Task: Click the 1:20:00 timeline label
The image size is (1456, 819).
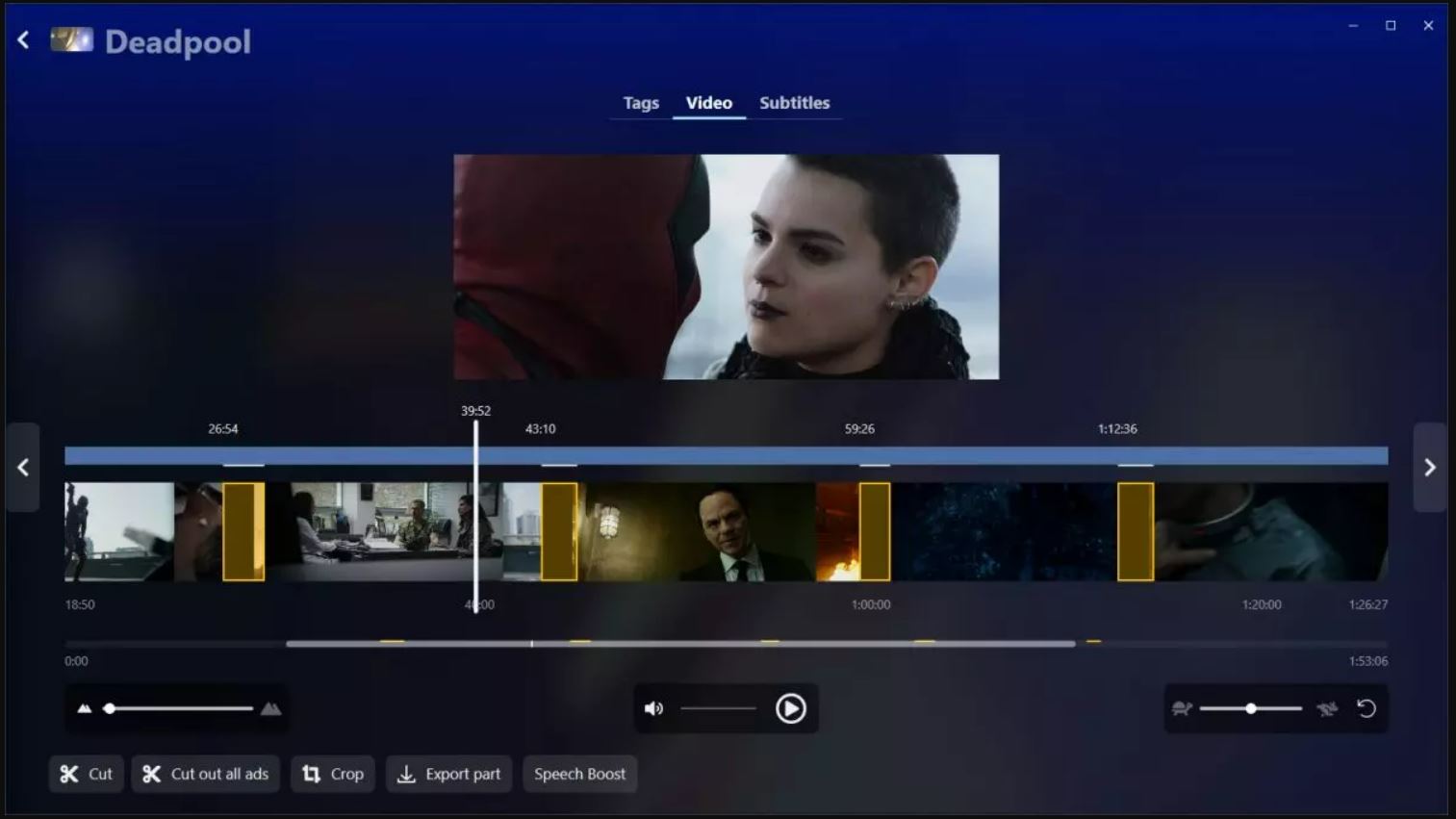Action: click(1262, 604)
